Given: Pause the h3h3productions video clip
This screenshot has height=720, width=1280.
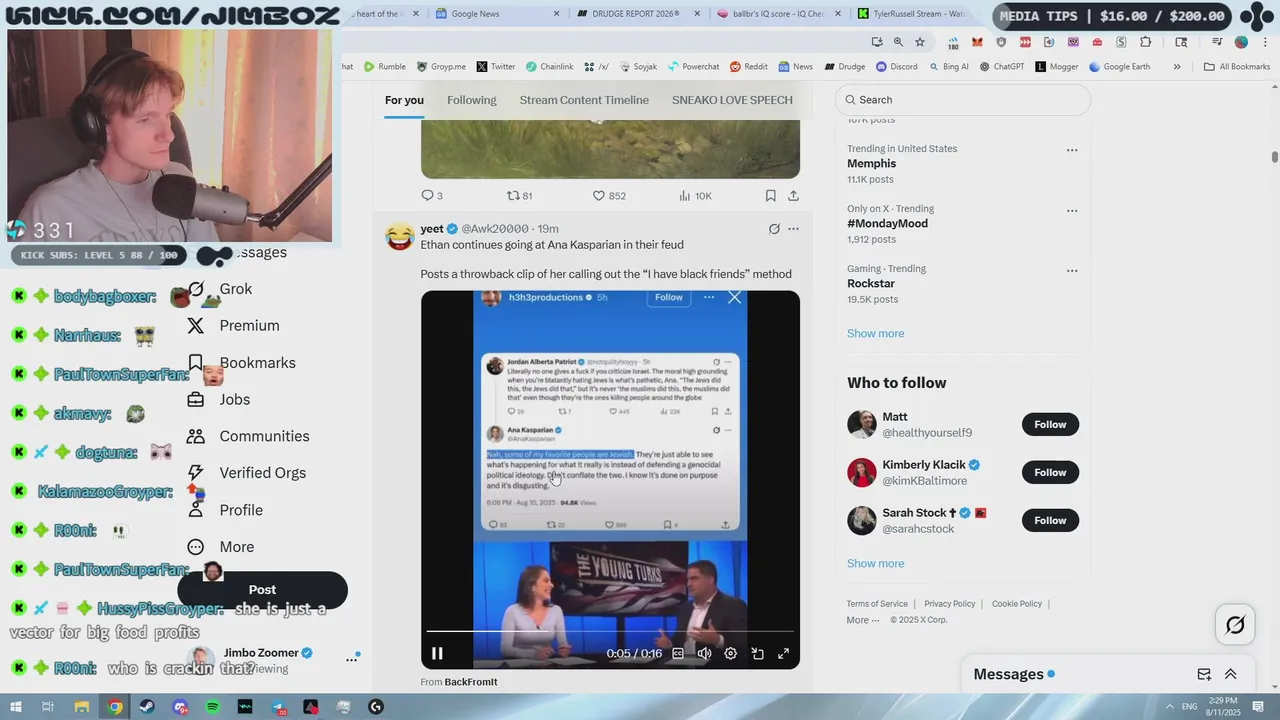Looking at the screenshot, I should click(437, 653).
